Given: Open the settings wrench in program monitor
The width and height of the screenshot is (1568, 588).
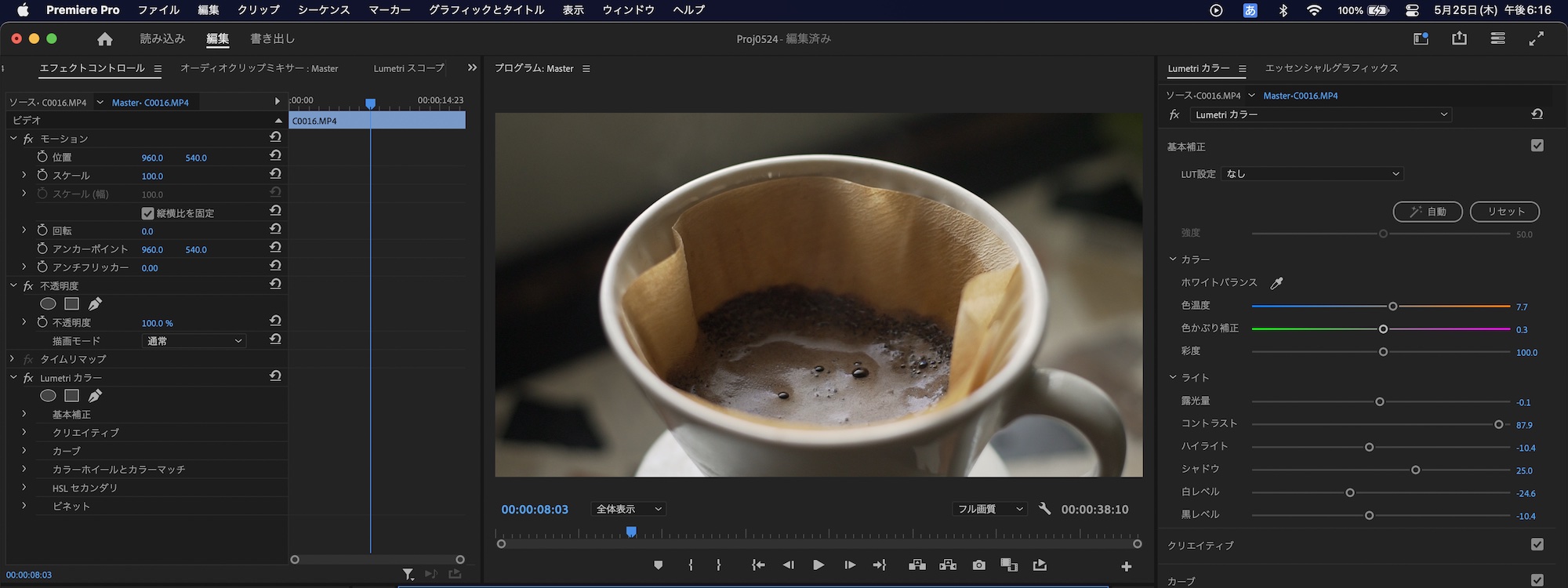Looking at the screenshot, I should 1044,509.
